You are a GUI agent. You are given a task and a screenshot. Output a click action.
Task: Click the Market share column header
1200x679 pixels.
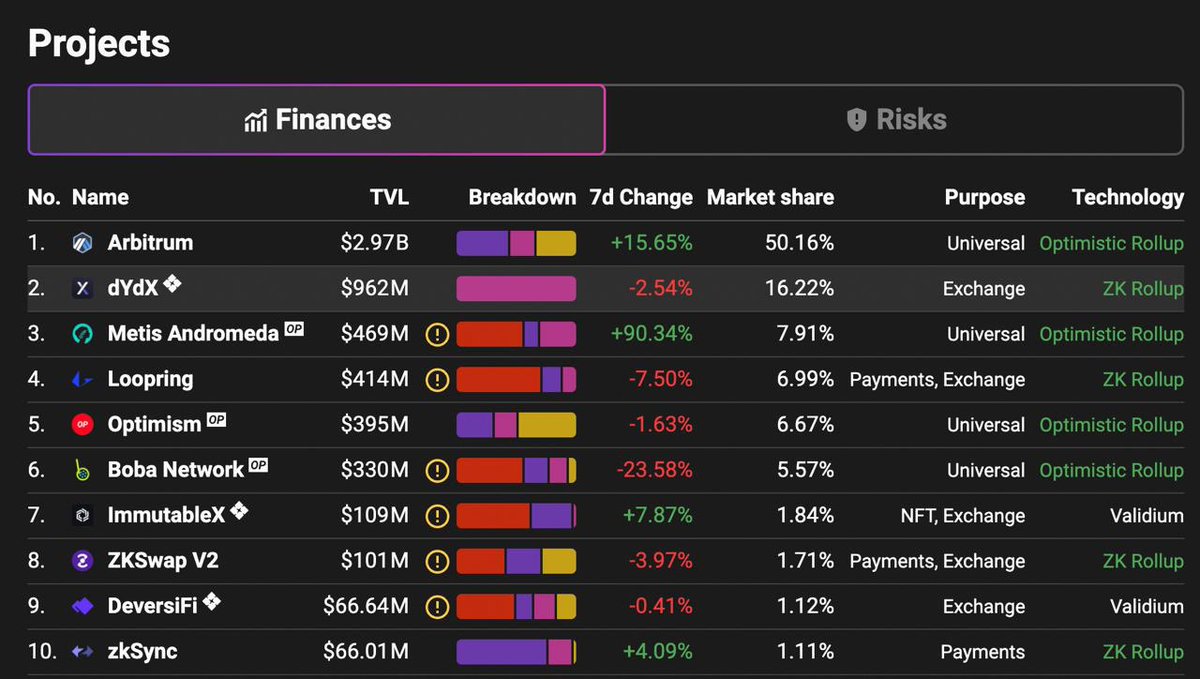click(x=770, y=197)
